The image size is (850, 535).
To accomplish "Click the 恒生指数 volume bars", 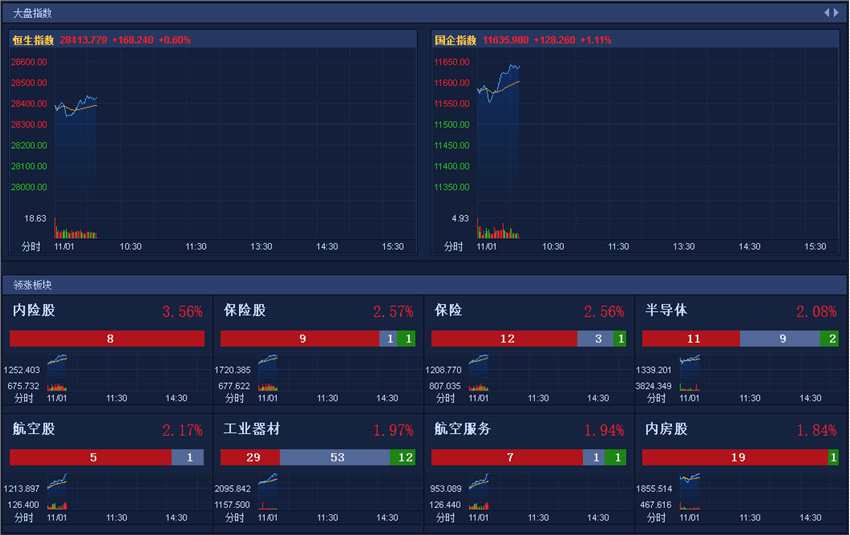I will tap(75, 229).
